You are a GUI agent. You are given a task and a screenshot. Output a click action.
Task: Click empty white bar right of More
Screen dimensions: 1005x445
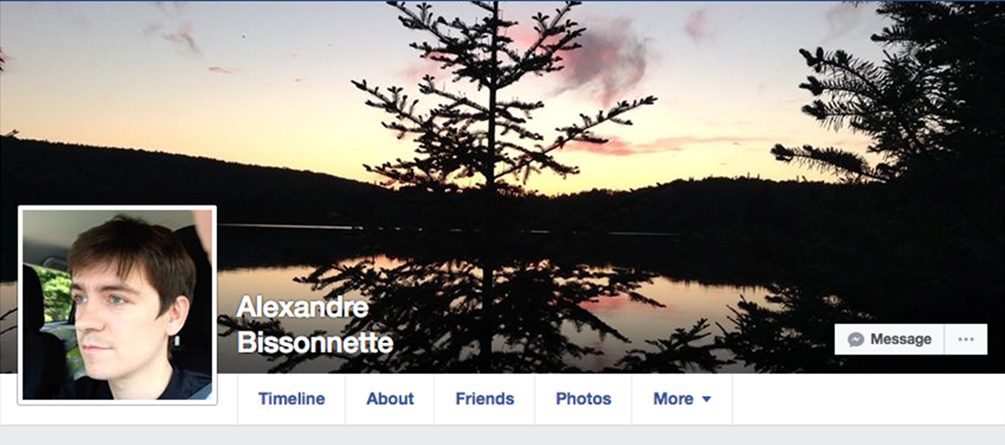coord(868,399)
